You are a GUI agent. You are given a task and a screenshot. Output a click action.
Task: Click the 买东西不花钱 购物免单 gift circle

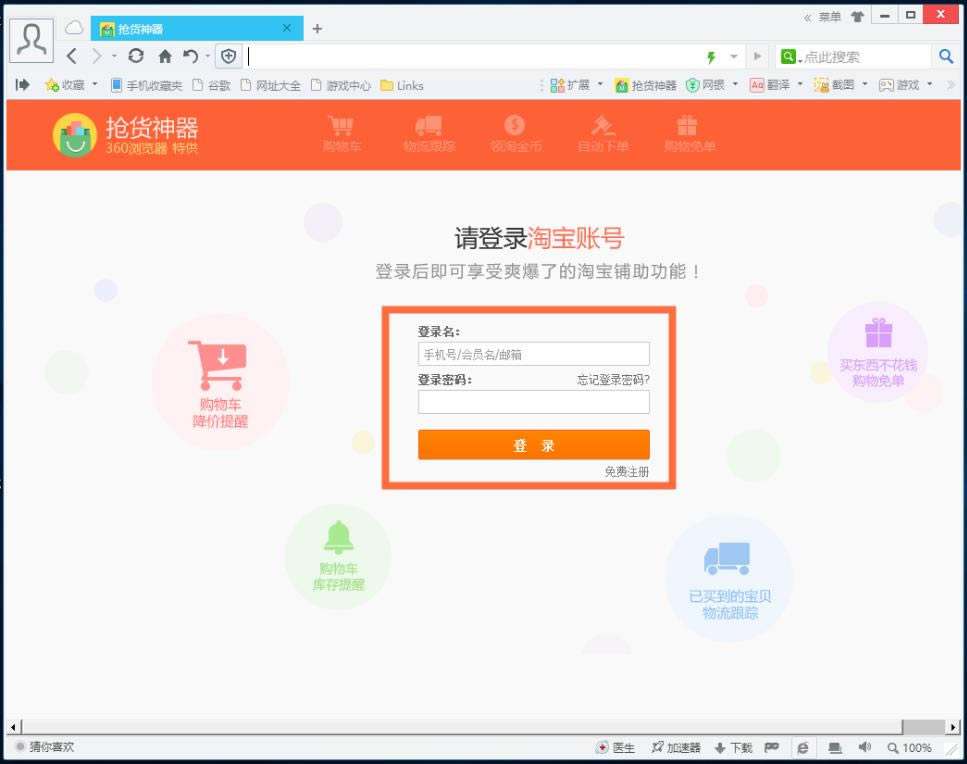(x=878, y=353)
